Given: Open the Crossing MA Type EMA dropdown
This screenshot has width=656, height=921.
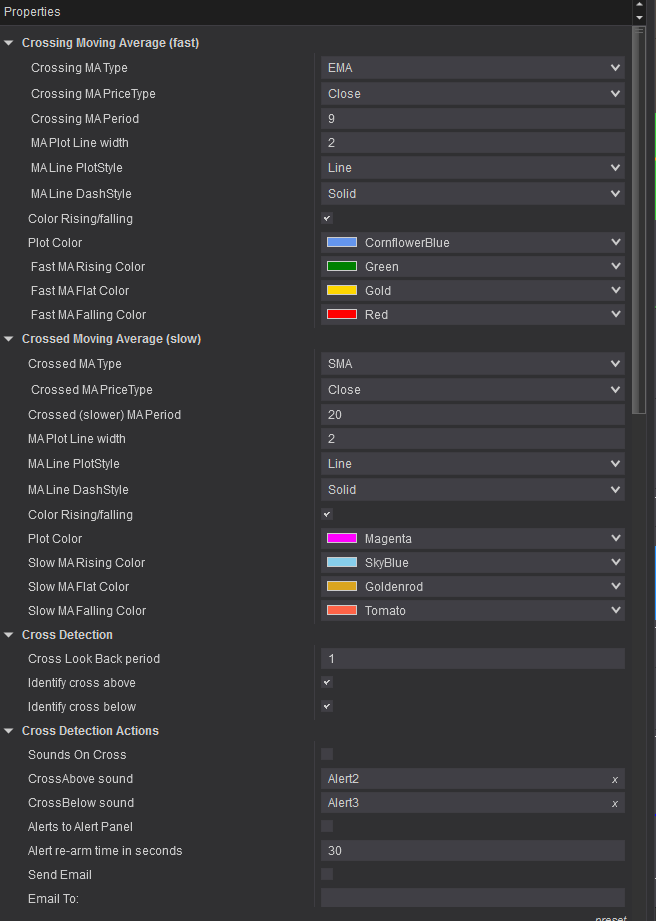Looking at the screenshot, I should pyautogui.click(x=473, y=68).
